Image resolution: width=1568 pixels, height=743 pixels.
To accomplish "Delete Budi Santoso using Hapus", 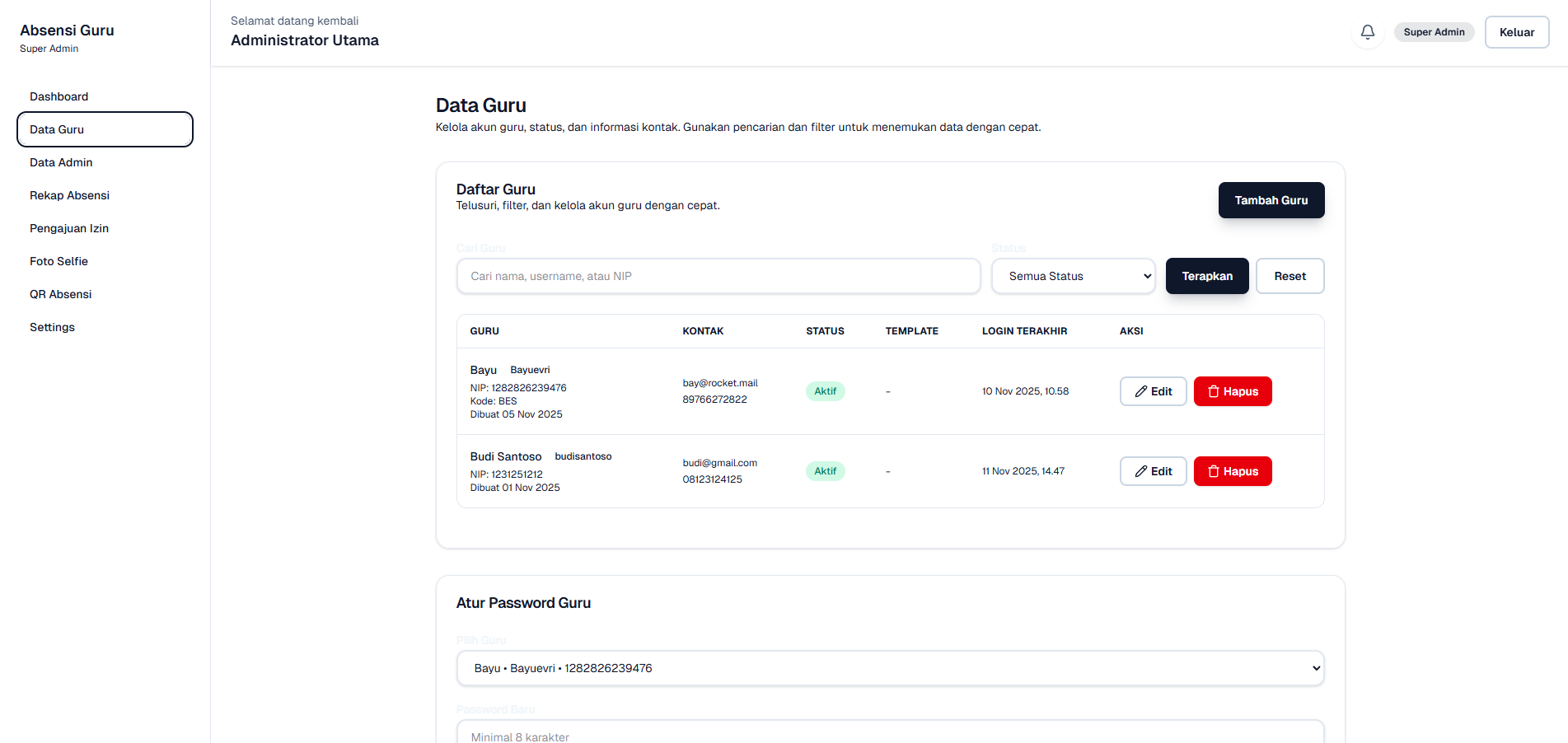I will point(1232,471).
